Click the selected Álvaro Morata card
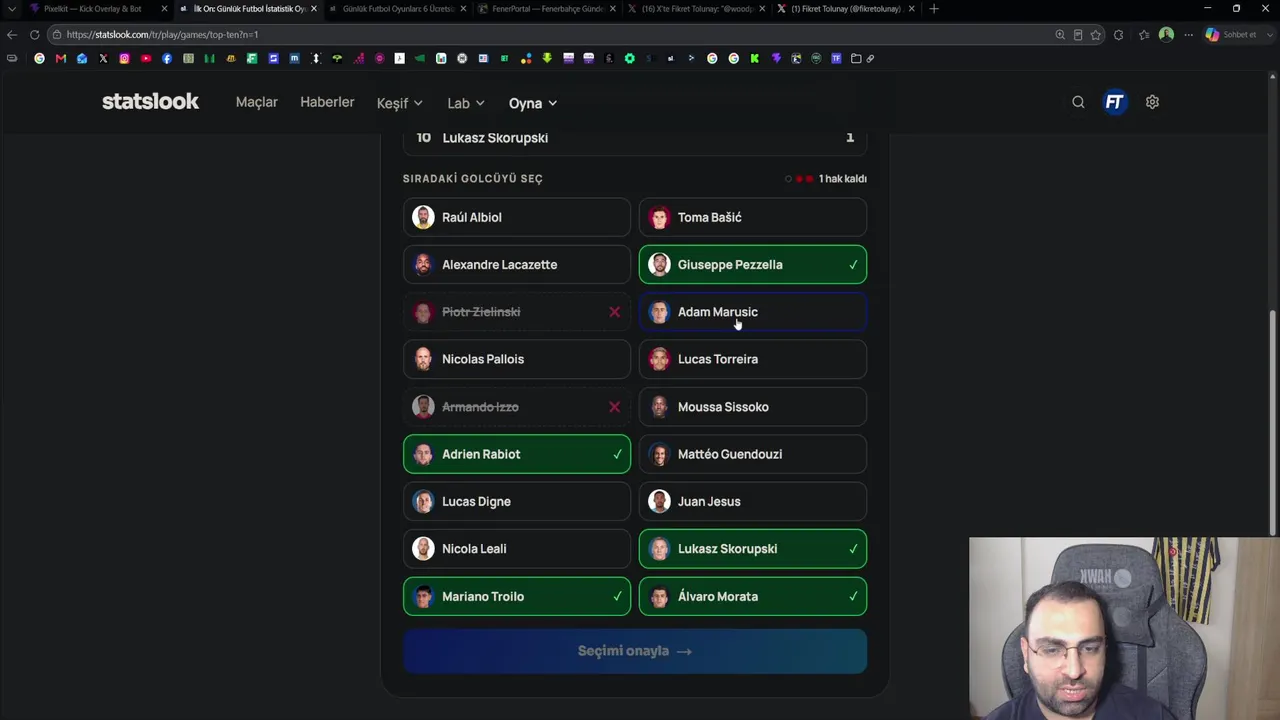This screenshot has width=1280, height=720. [x=753, y=596]
